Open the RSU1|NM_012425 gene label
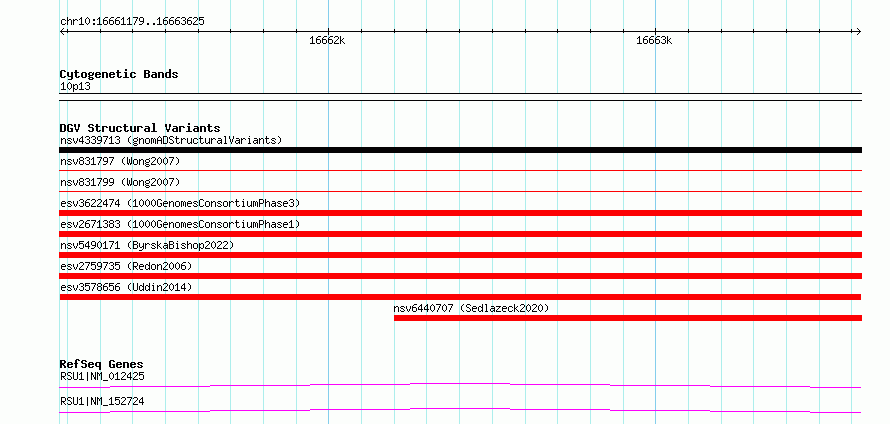Image resolution: width=890 pixels, height=424 pixels. pos(102,377)
